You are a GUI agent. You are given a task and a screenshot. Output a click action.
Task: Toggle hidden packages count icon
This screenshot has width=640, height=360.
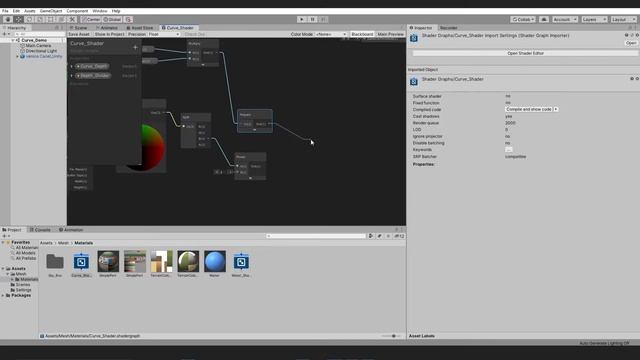[399, 236]
